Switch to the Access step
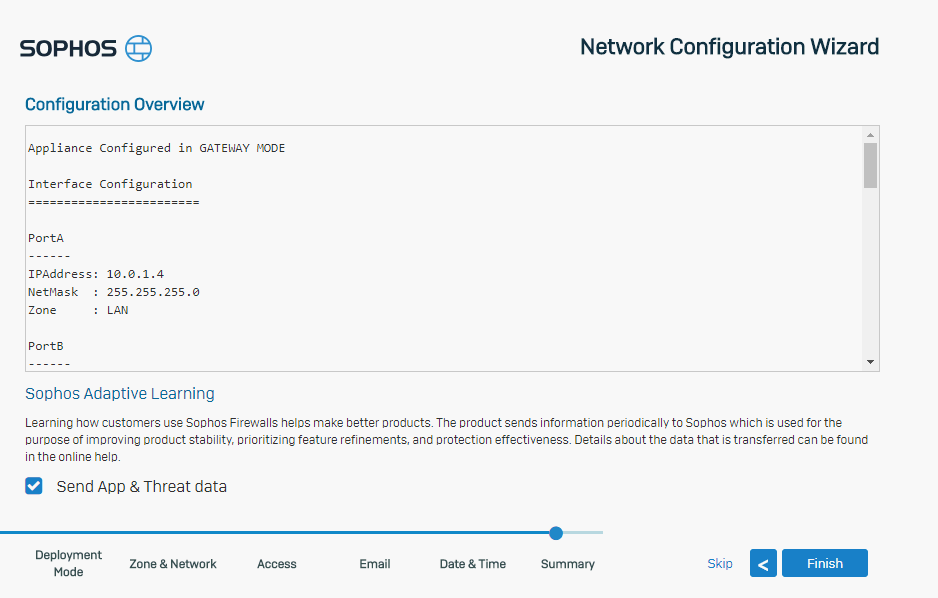 pyautogui.click(x=276, y=564)
